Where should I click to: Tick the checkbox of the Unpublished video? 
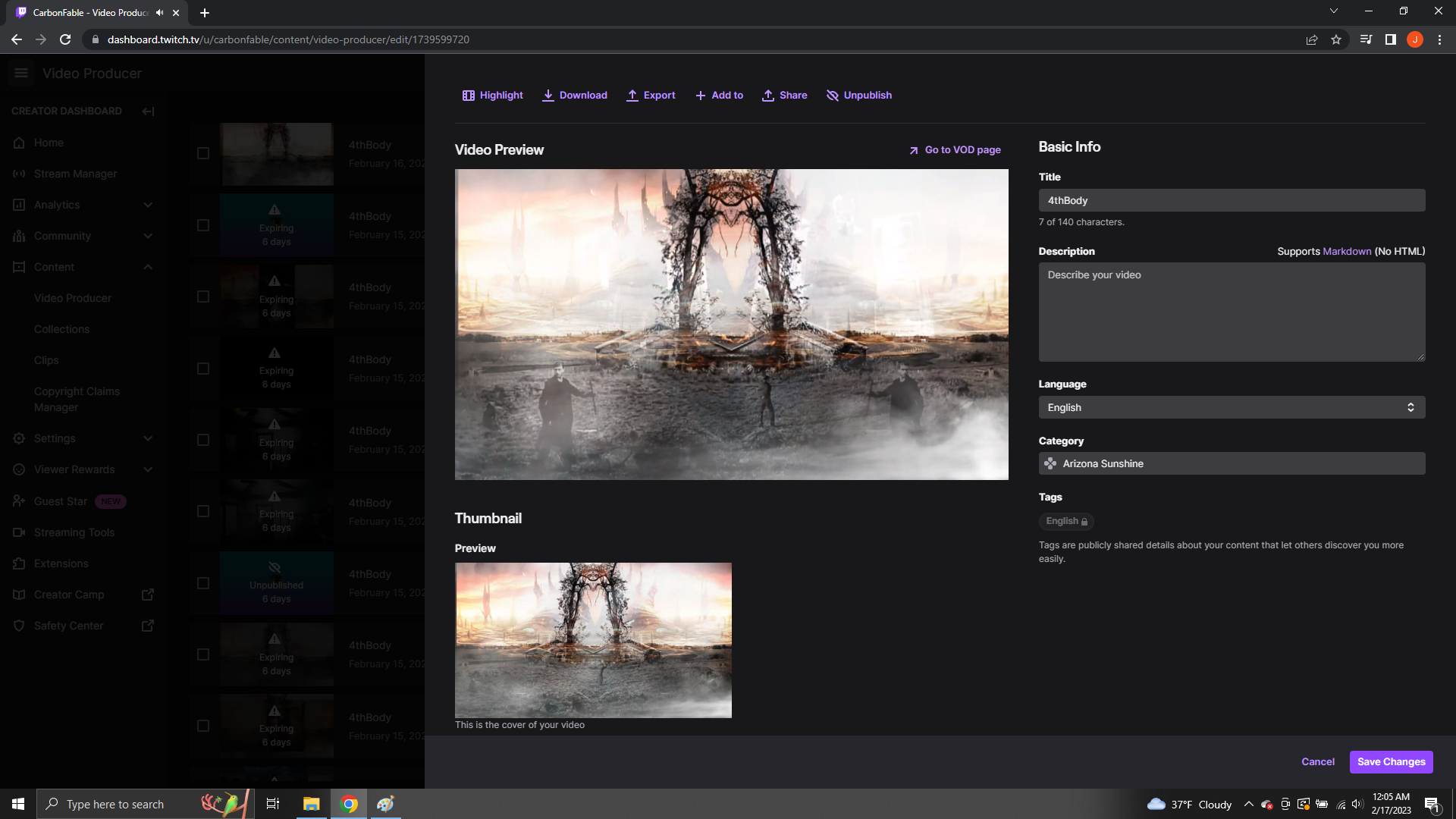[203, 583]
